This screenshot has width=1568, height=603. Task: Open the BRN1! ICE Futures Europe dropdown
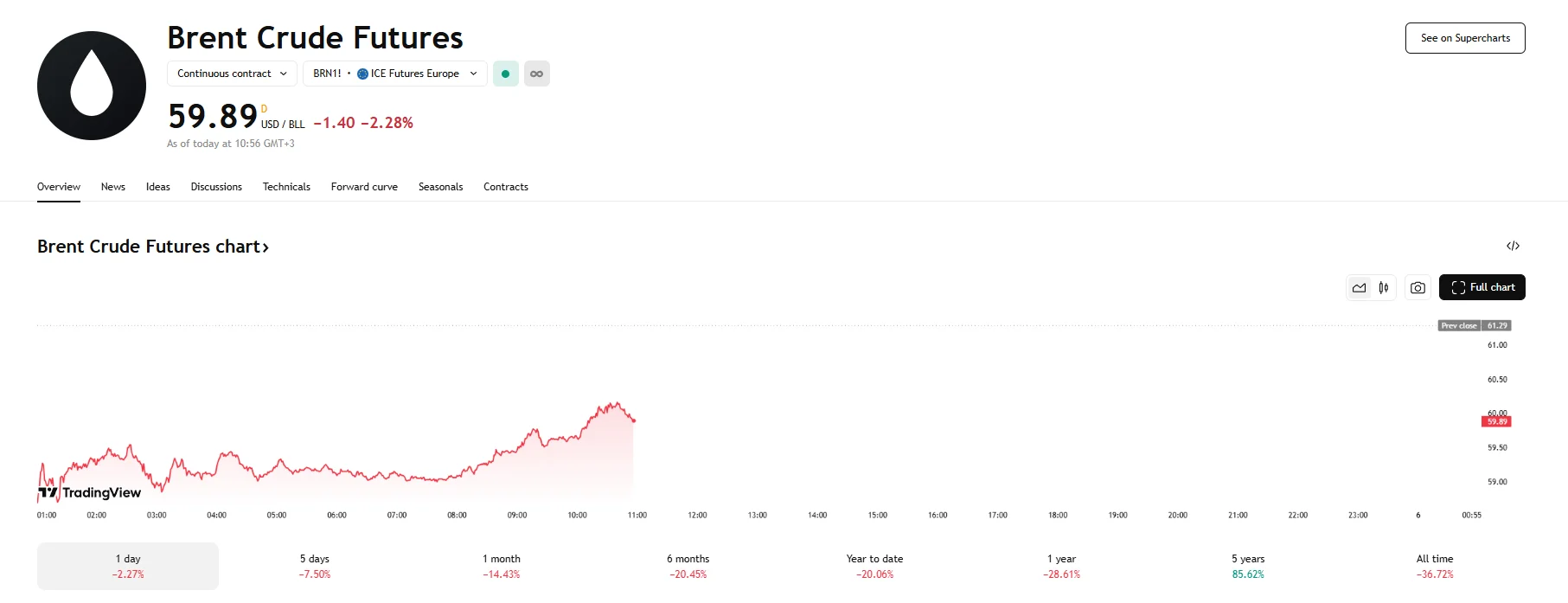[x=395, y=74]
